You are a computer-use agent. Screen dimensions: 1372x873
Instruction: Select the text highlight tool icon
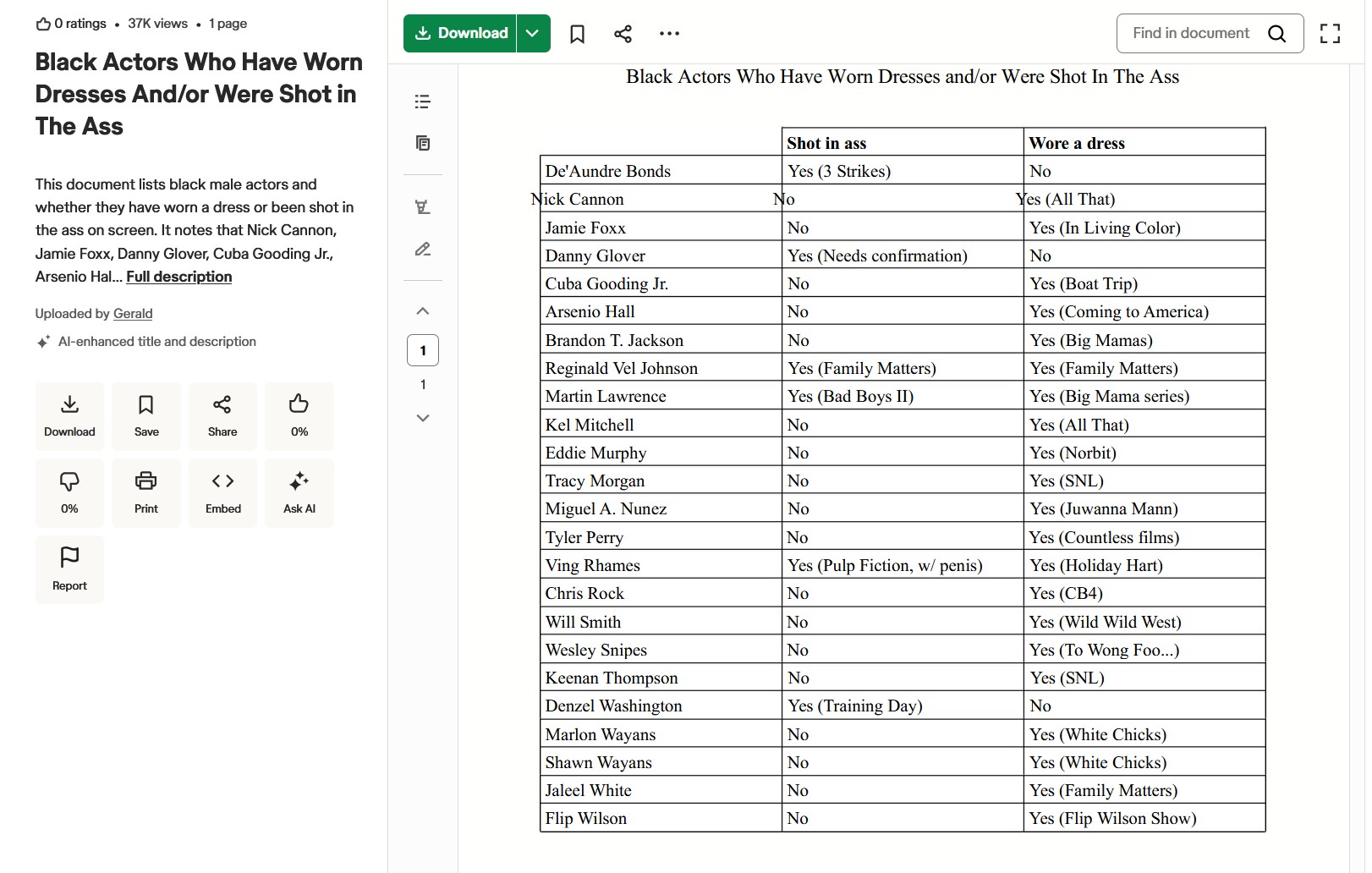[x=423, y=206]
